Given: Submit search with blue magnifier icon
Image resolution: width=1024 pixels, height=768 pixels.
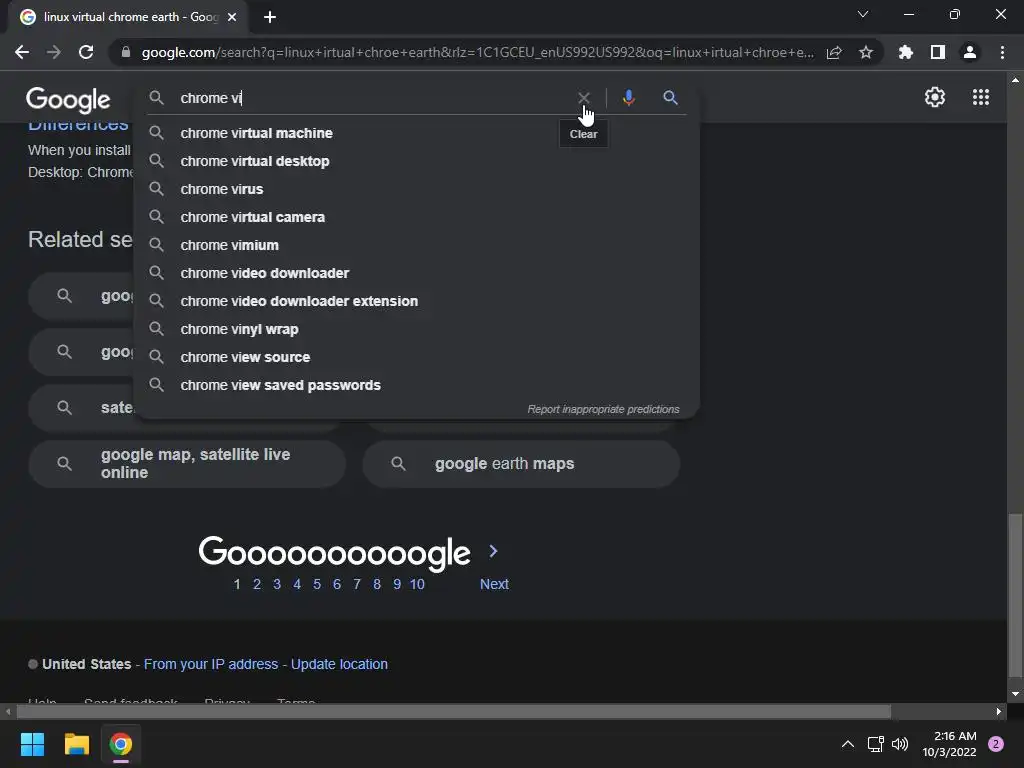Looking at the screenshot, I should (670, 98).
